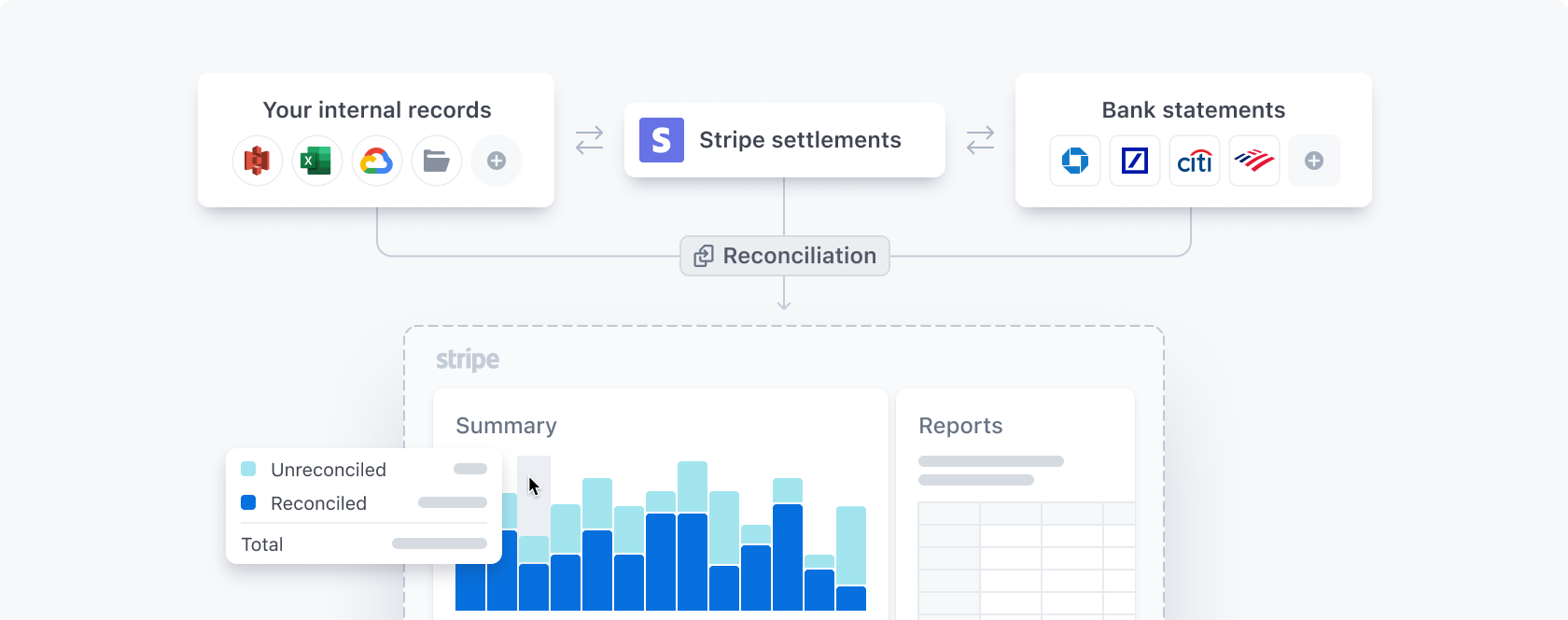Click the "Bank statements" heading
The height and width of the screenshot is (620, 1568).
(x=1194, y=110)
